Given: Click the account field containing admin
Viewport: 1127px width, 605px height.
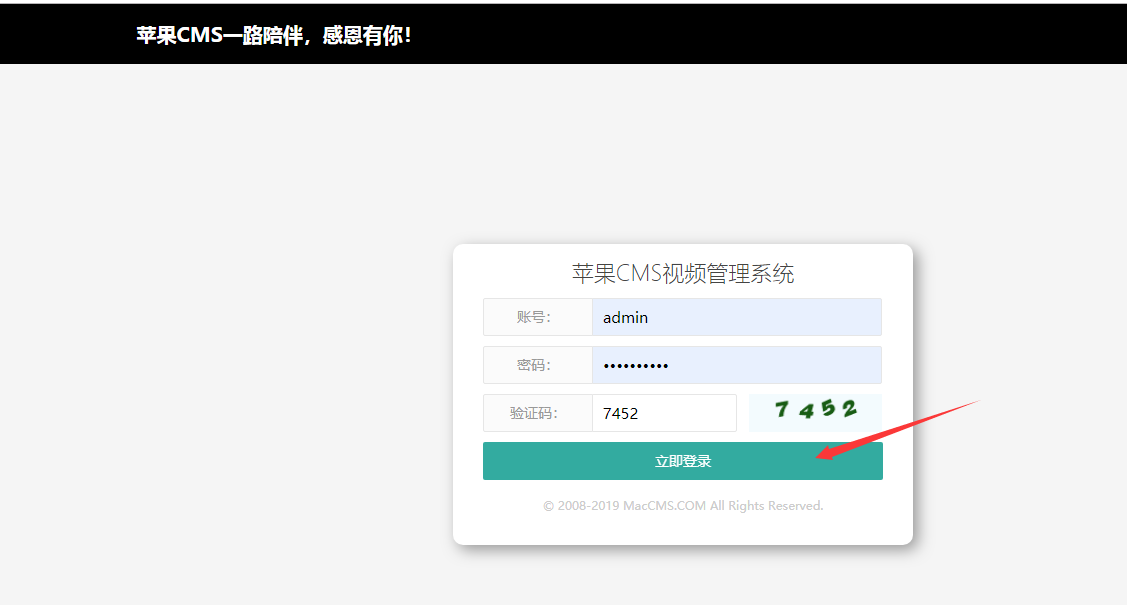Looking at the screenshot, I should (x=737, y=317).
